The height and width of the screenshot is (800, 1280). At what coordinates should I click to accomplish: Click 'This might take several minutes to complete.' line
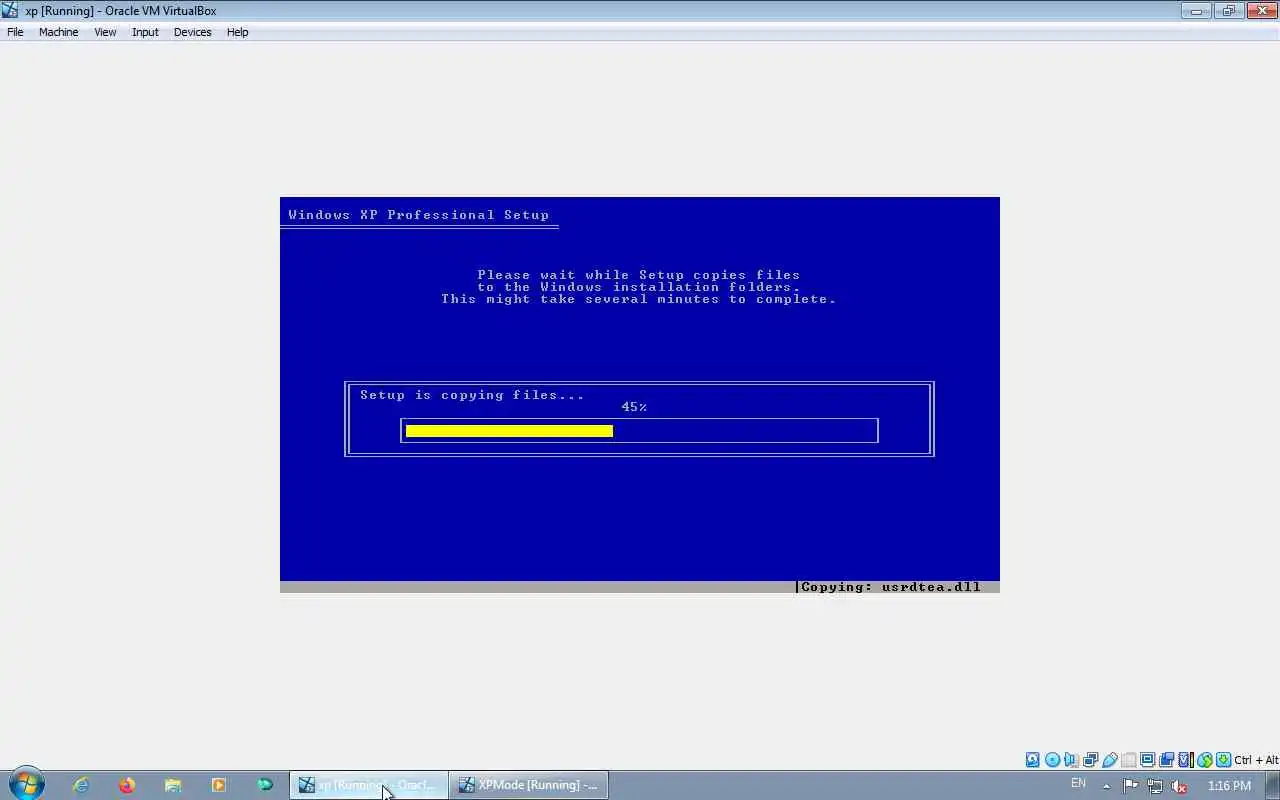click(639, 299)
